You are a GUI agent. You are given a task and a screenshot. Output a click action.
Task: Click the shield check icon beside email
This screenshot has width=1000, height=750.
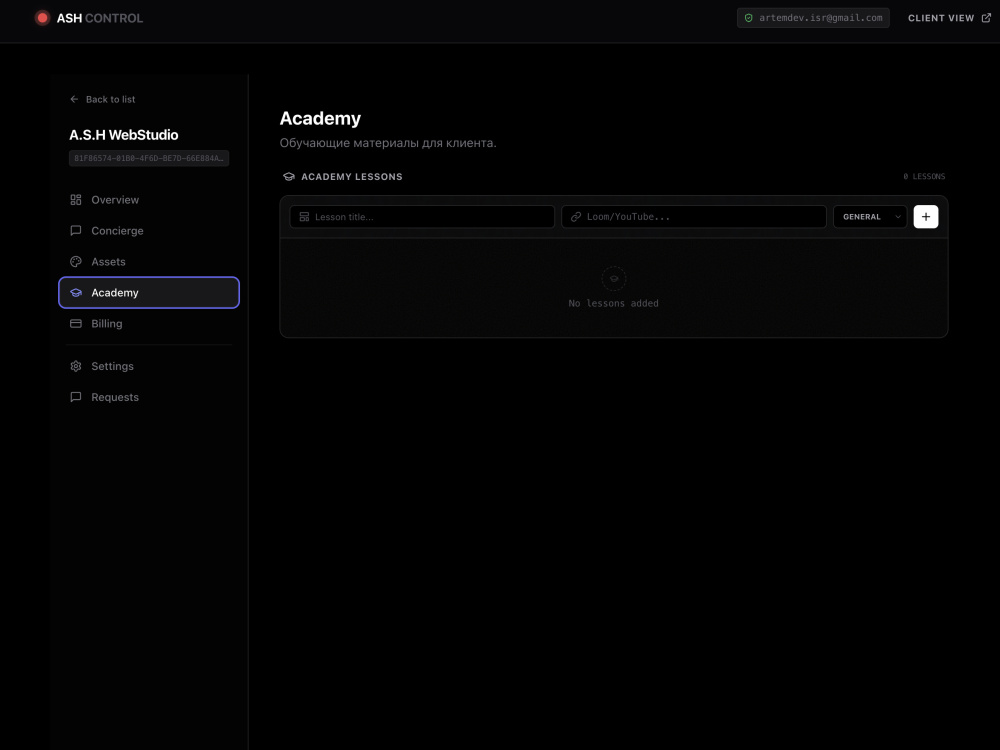[749, 18]
